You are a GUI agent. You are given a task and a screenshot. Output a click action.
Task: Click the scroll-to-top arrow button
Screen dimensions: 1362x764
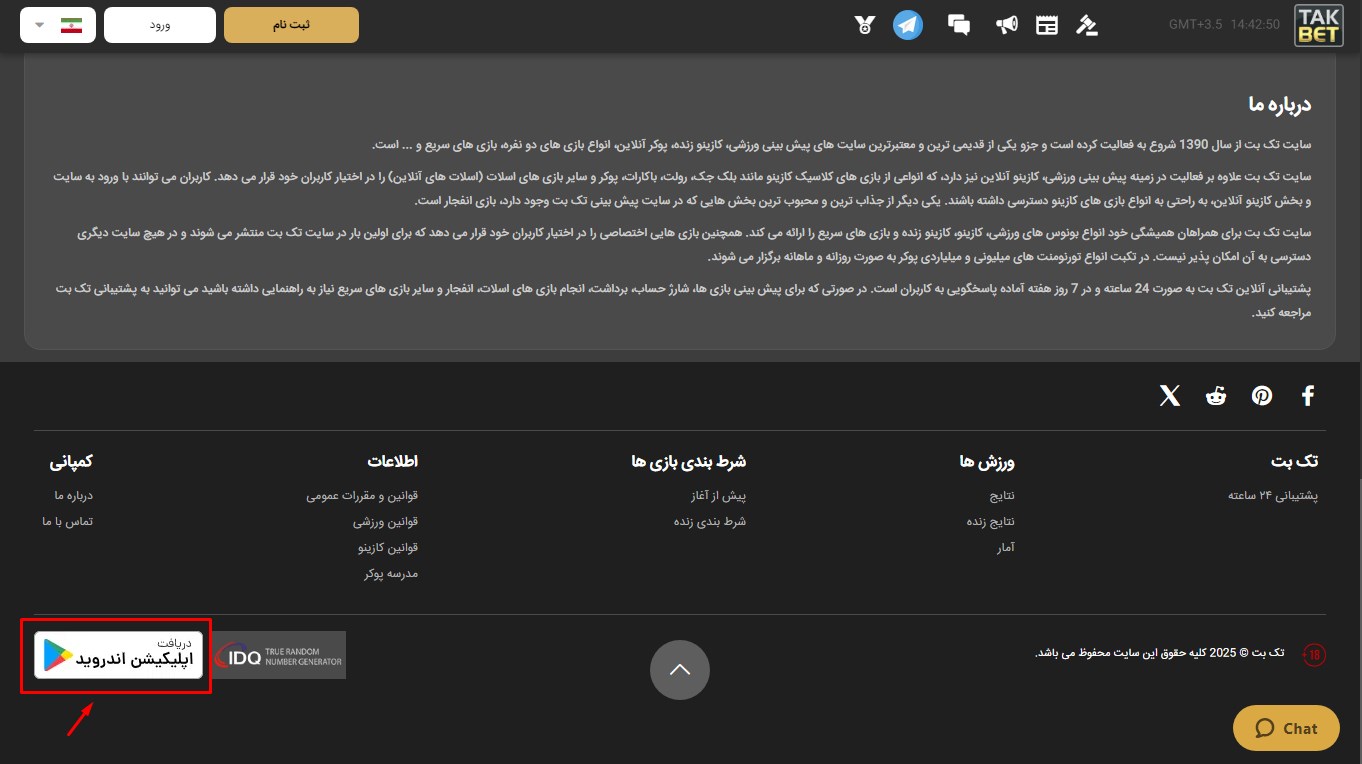(x=680, y=670)
